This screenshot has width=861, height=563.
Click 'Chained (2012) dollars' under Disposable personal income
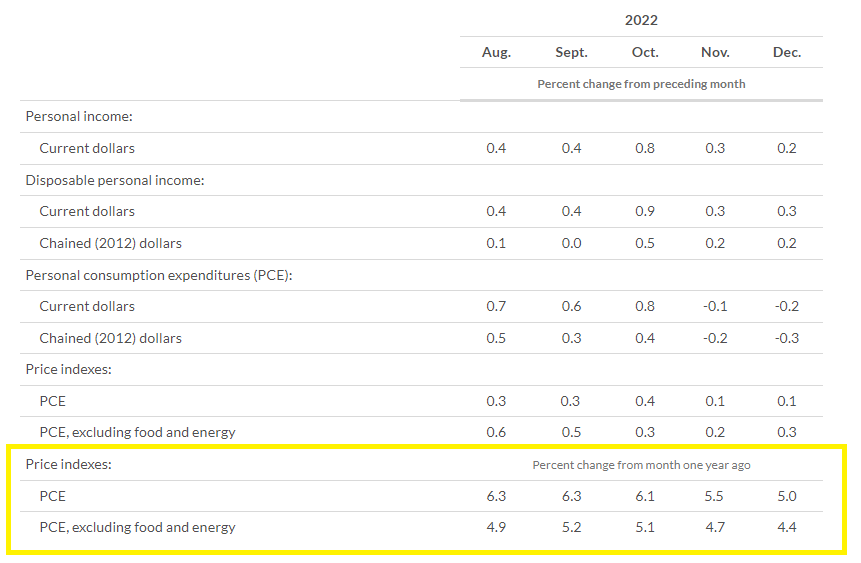click(x=110, y=243)
